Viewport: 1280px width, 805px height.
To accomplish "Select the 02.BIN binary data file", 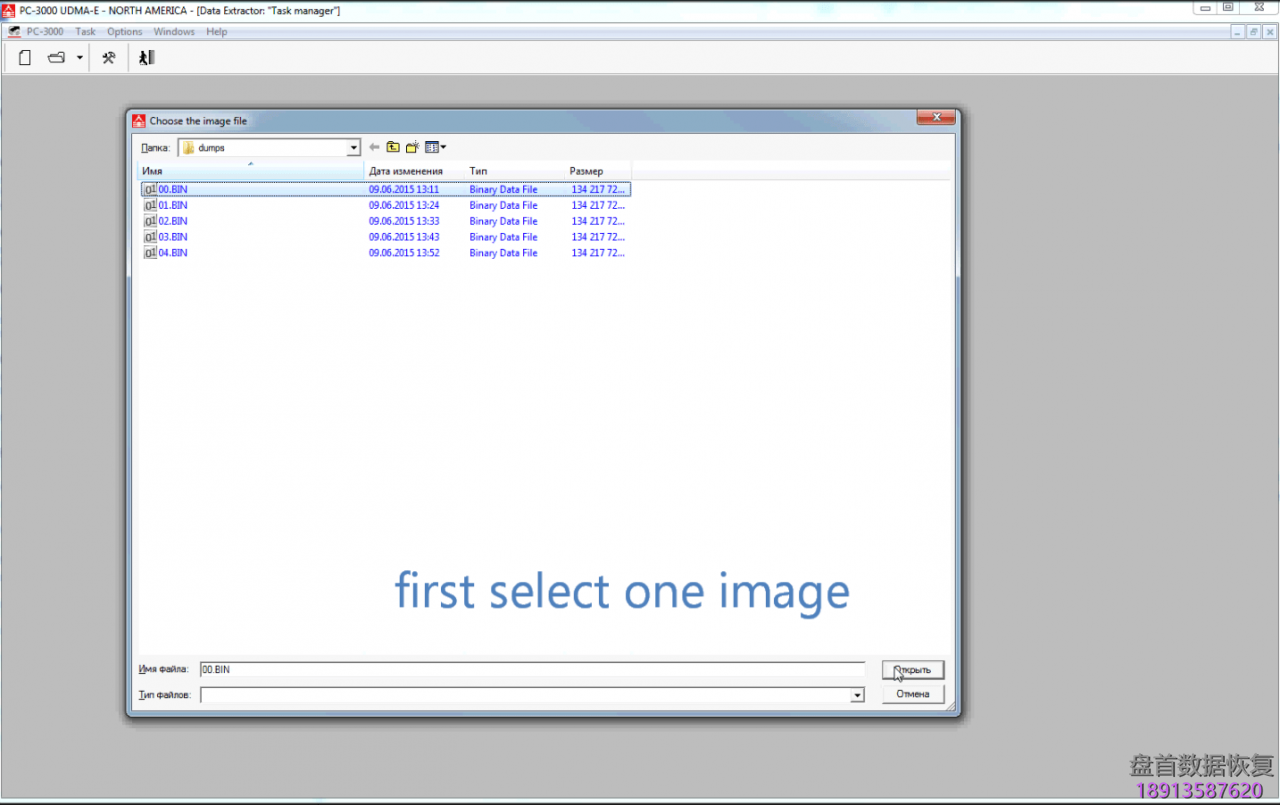I will point(173,221).
